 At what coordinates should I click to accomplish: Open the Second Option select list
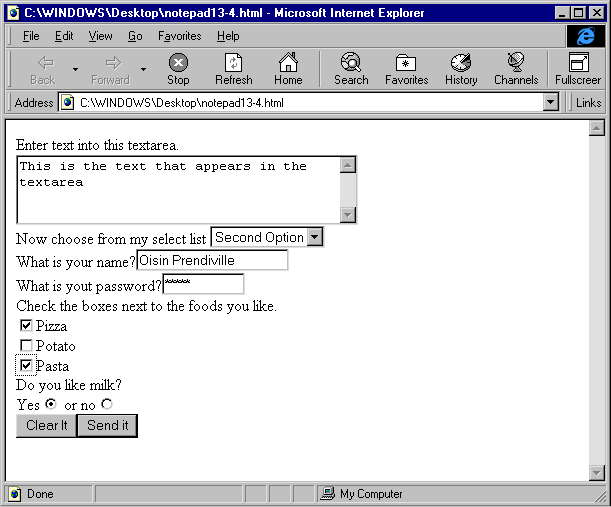coord(267,237)
